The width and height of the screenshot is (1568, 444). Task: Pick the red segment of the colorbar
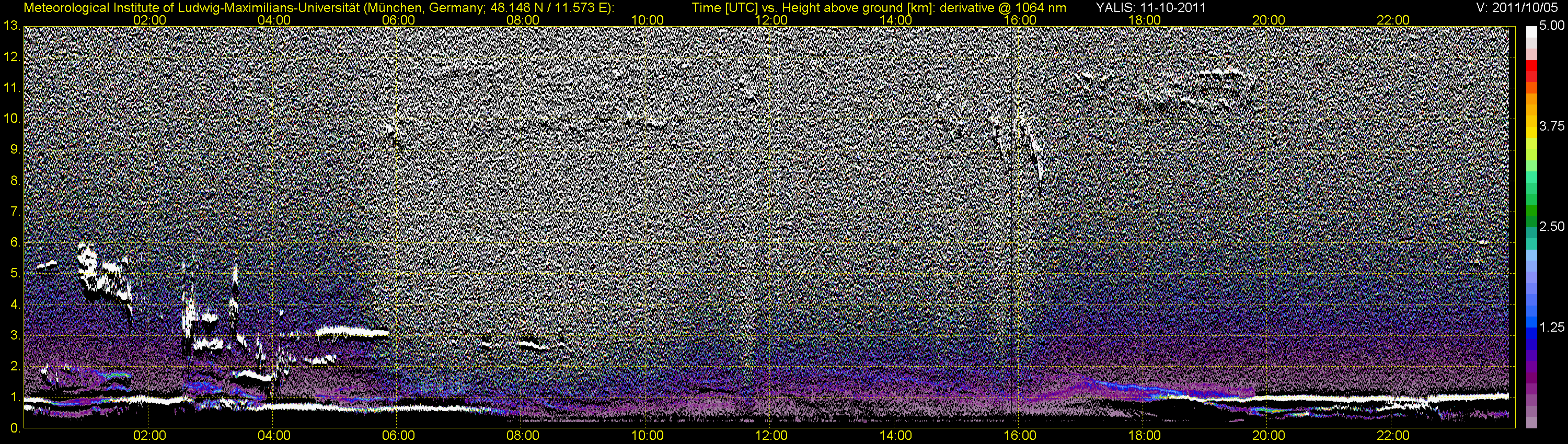click(x=1531, y=66)
